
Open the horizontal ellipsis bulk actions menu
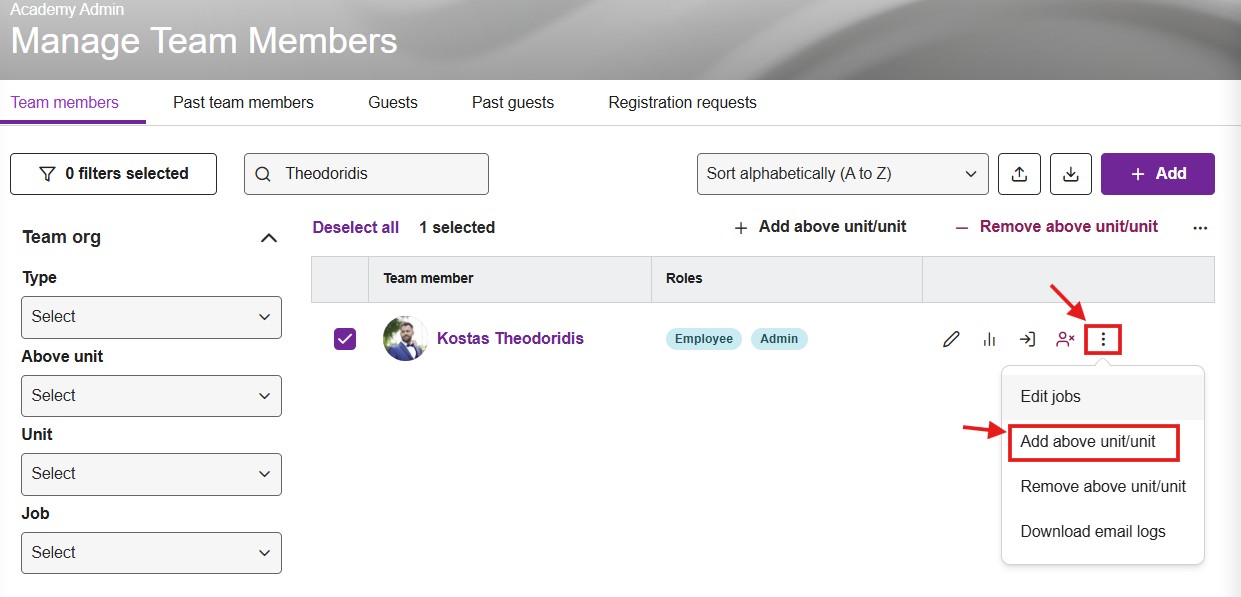tap(1200, 228)
